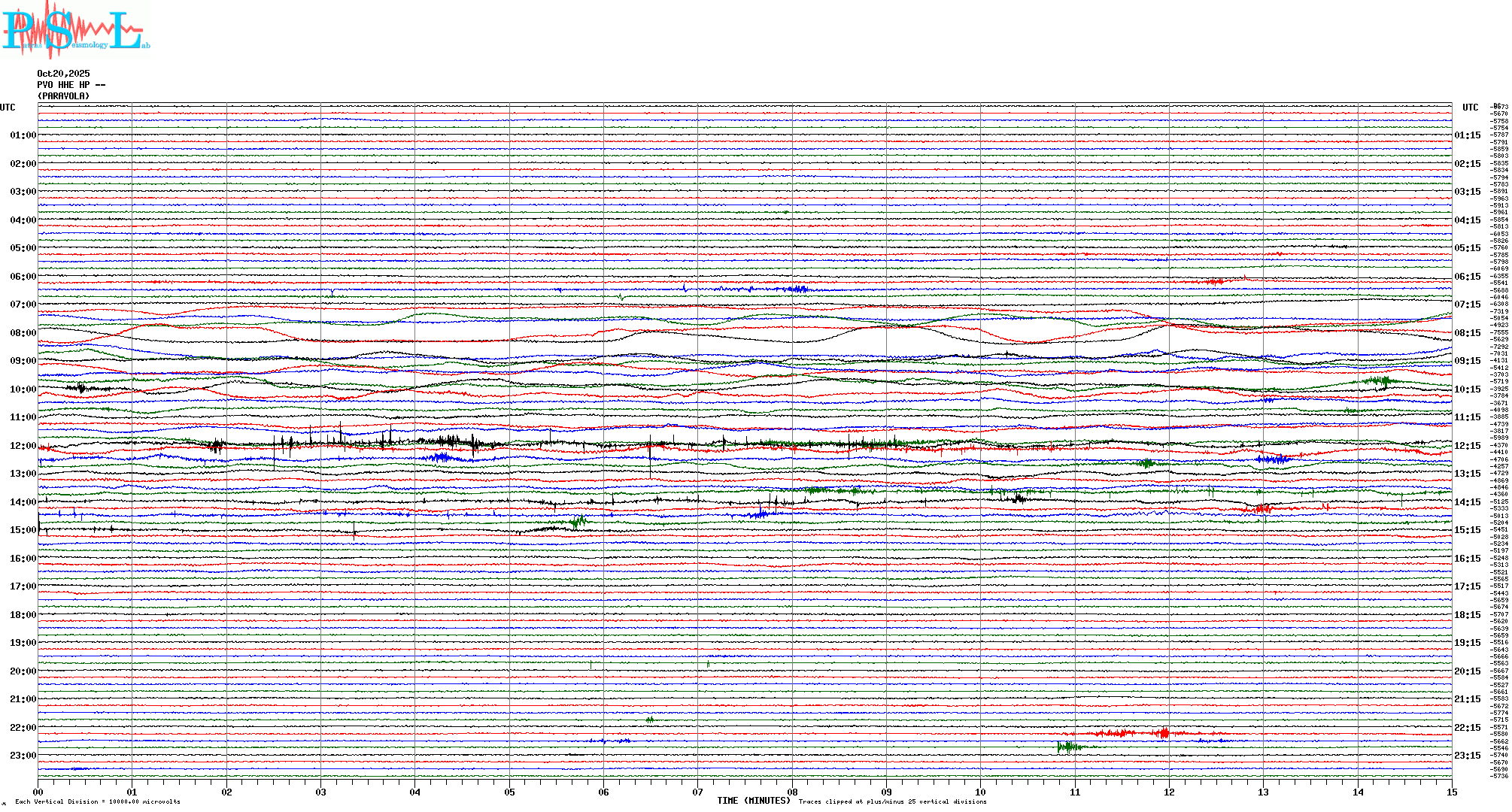The image size is (1512, 812).
Task: Click the top-left UTC label
Action: [8, 108]
